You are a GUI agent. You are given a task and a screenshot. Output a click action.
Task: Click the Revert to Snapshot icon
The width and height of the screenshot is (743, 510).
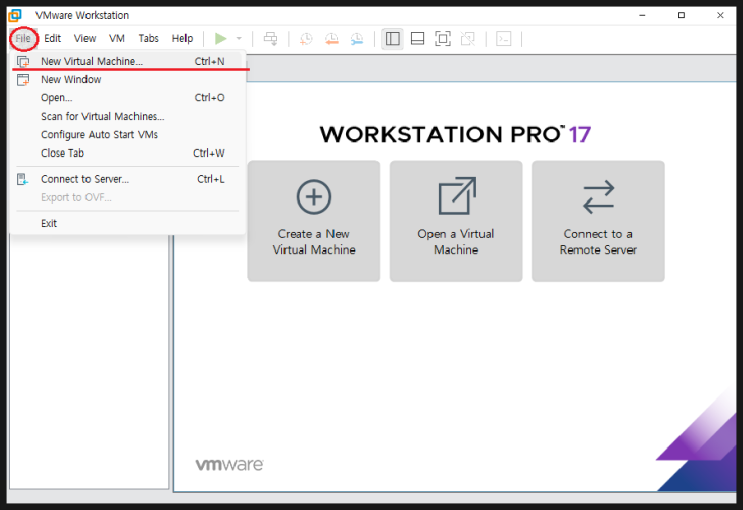(x=332, y=38)
